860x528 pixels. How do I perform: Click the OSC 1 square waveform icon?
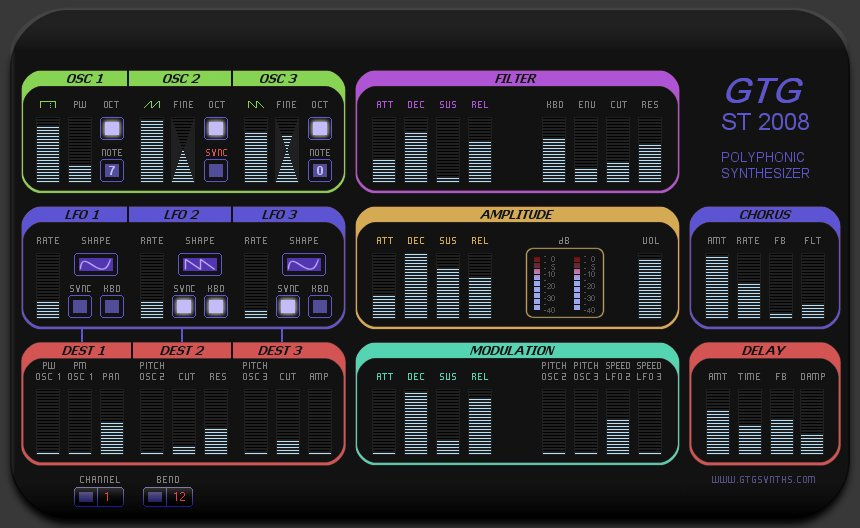point(47,104)
